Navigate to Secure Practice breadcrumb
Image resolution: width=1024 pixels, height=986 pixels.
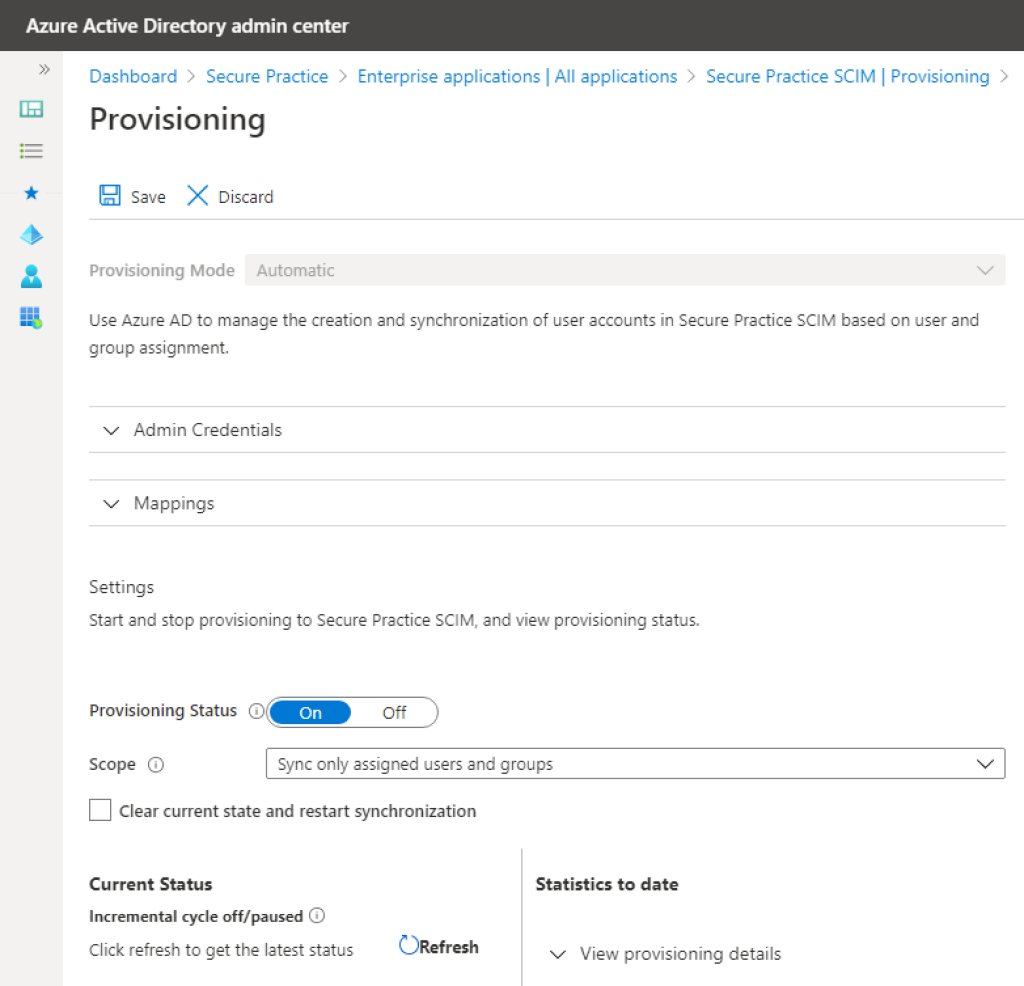(x=267, y=76)
